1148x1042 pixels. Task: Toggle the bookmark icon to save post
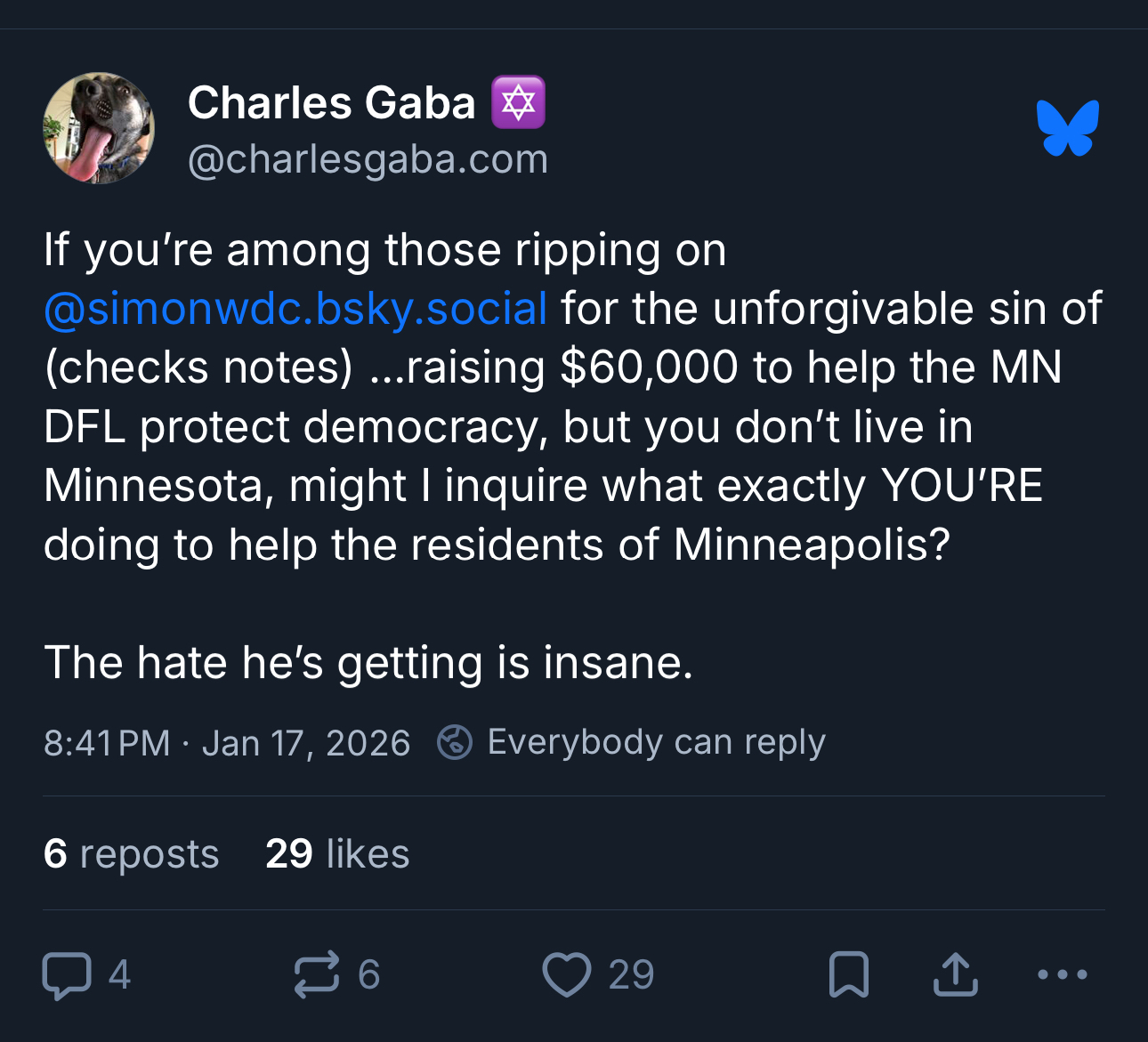848,974
